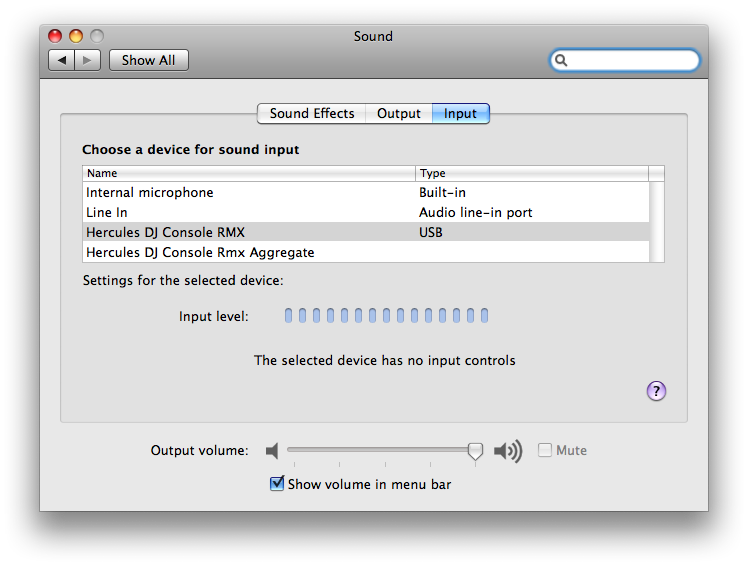
Task: Click the USB type cell
Action: 431,232
